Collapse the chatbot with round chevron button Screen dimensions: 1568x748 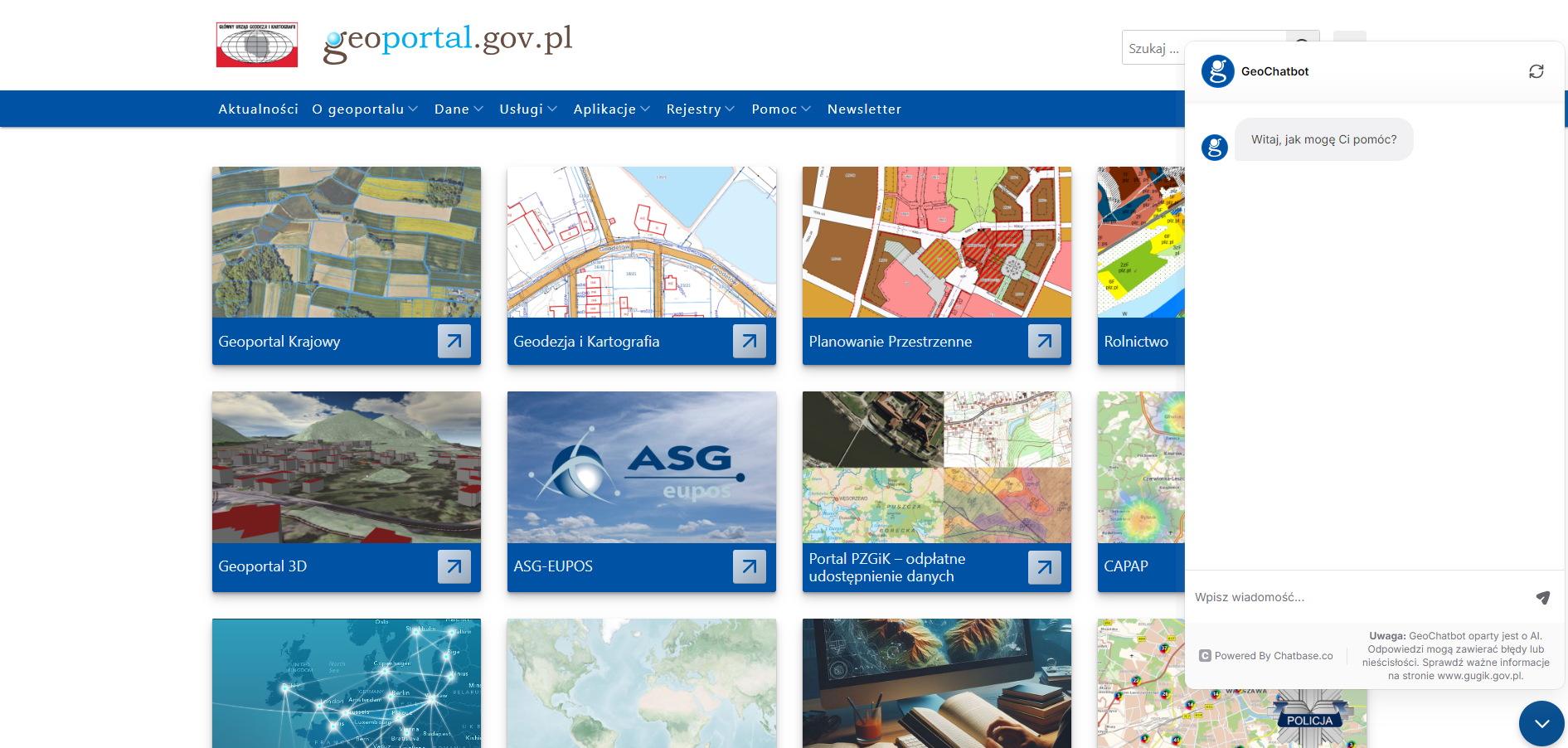[x=1541, y=723]
